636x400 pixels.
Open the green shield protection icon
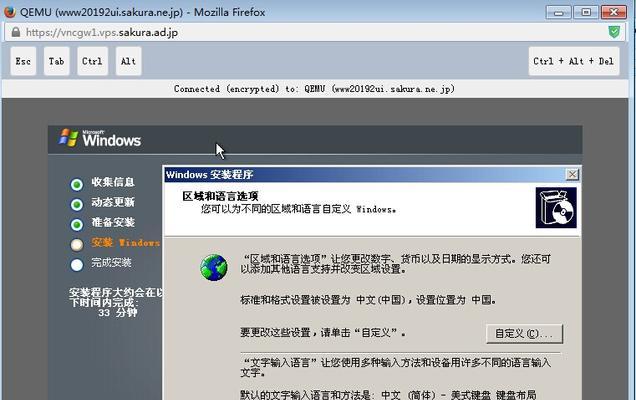coord(614,32)
